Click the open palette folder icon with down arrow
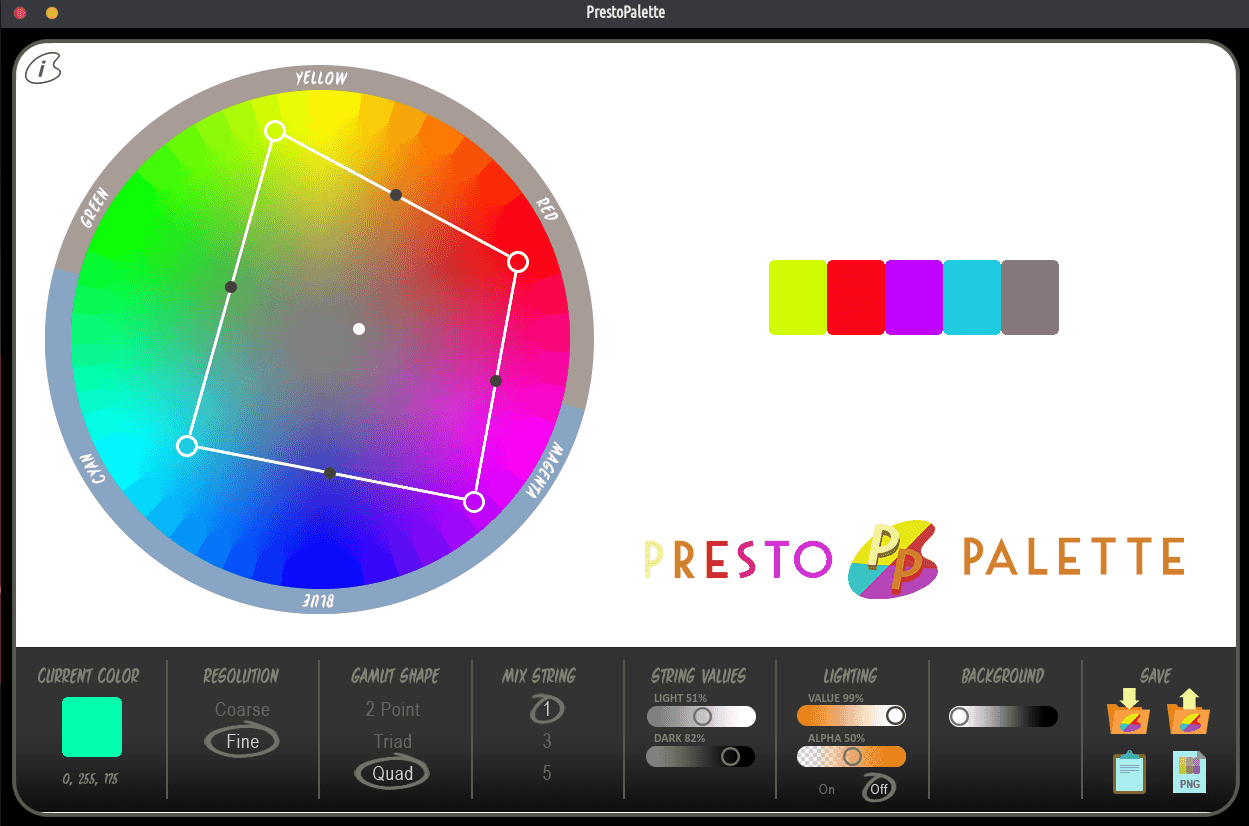This screenshot has width=1249, height=826. (1127, 712)
